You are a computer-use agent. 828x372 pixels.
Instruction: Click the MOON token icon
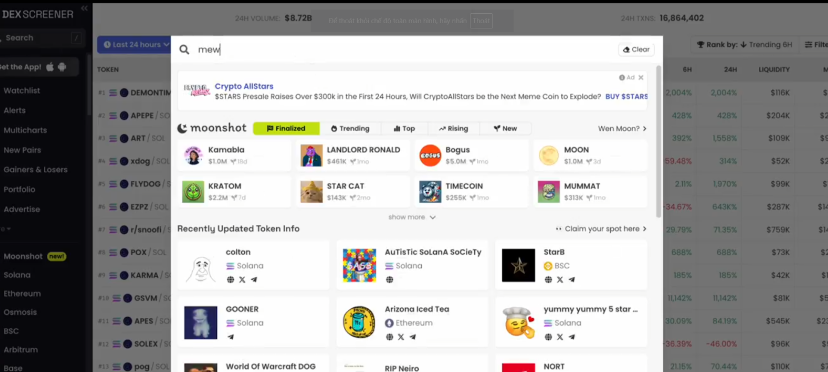549,155
